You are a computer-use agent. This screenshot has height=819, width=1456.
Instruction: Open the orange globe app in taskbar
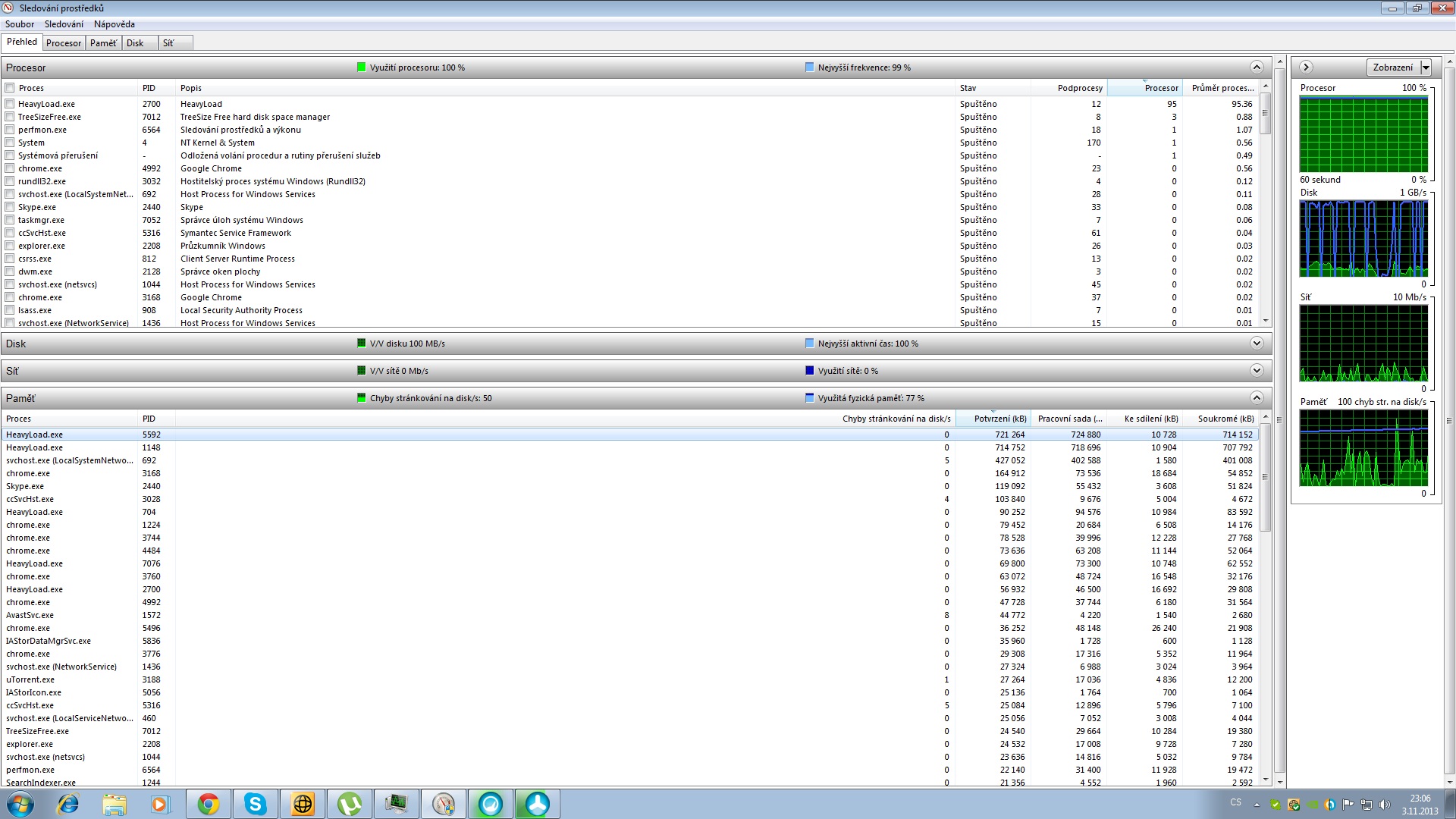303,804
